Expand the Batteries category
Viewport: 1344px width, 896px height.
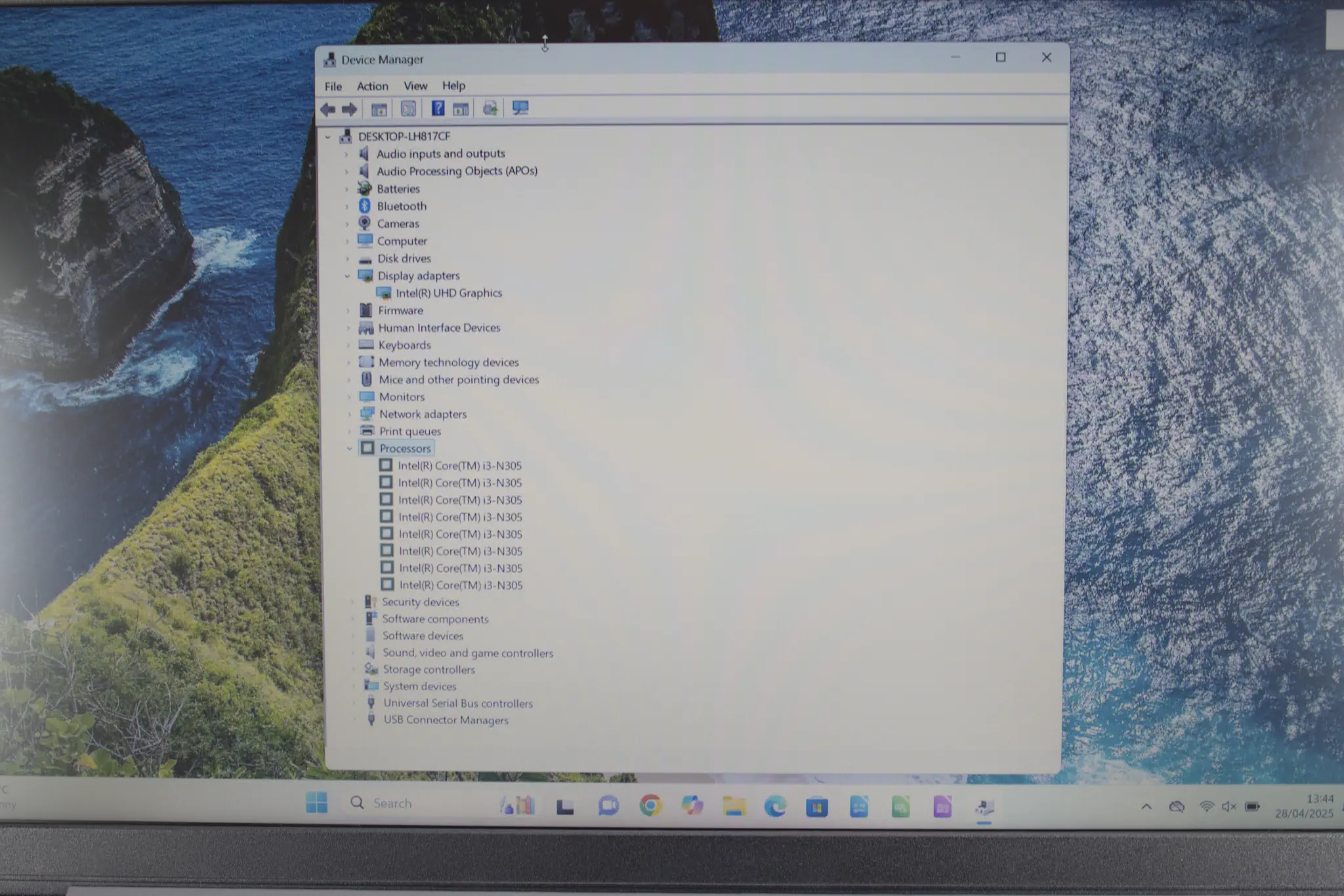[346, 189]
